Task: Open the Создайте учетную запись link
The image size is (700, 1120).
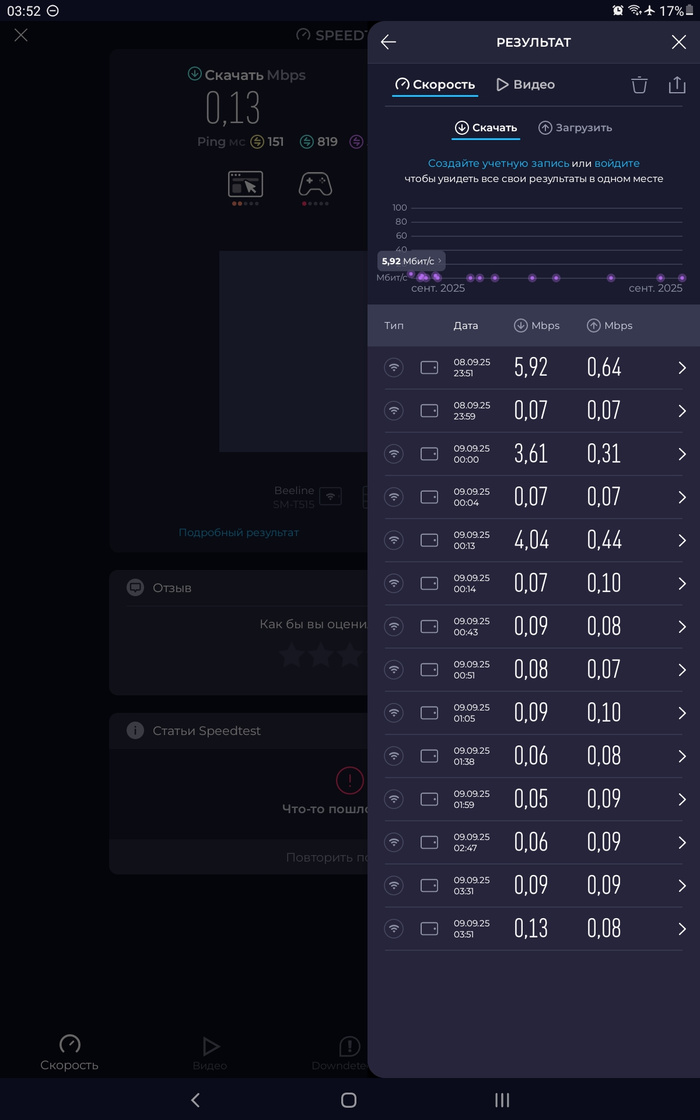Action: coord(498,163)
